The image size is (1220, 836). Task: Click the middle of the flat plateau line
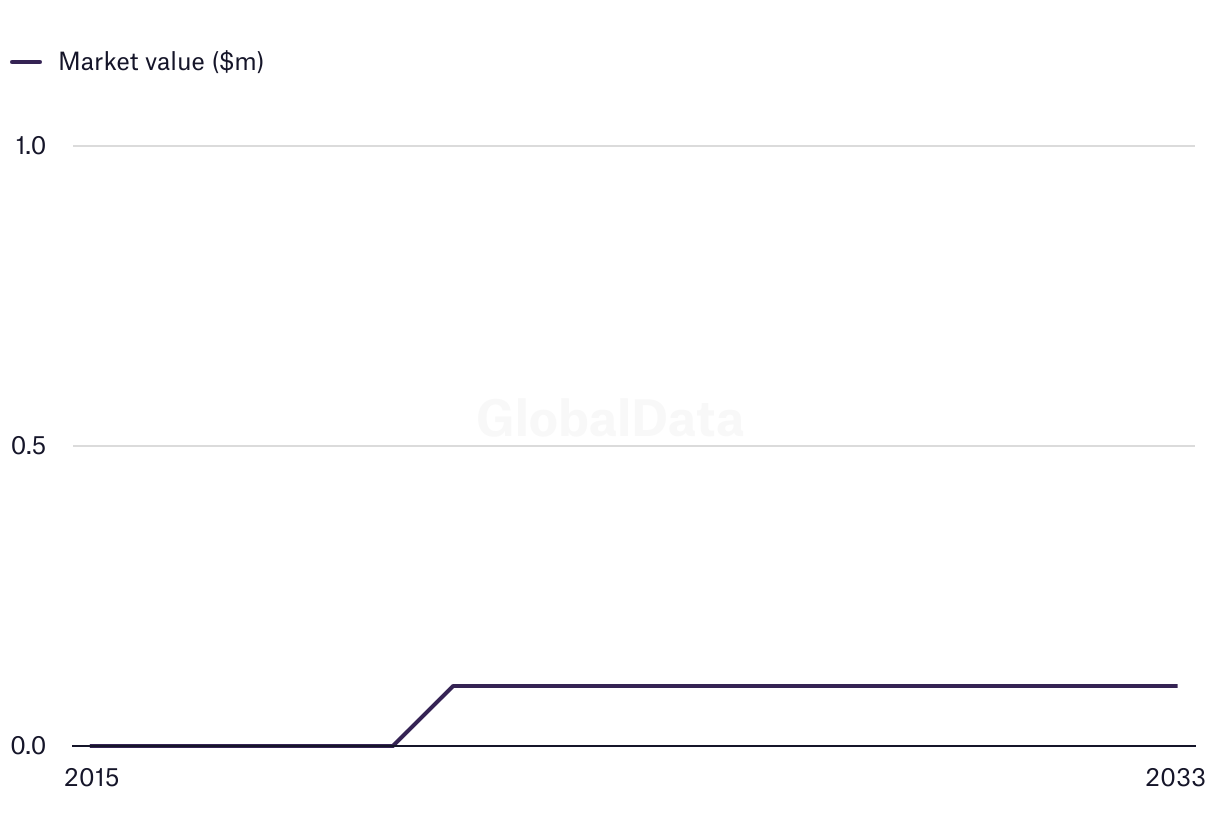[815, 686]
